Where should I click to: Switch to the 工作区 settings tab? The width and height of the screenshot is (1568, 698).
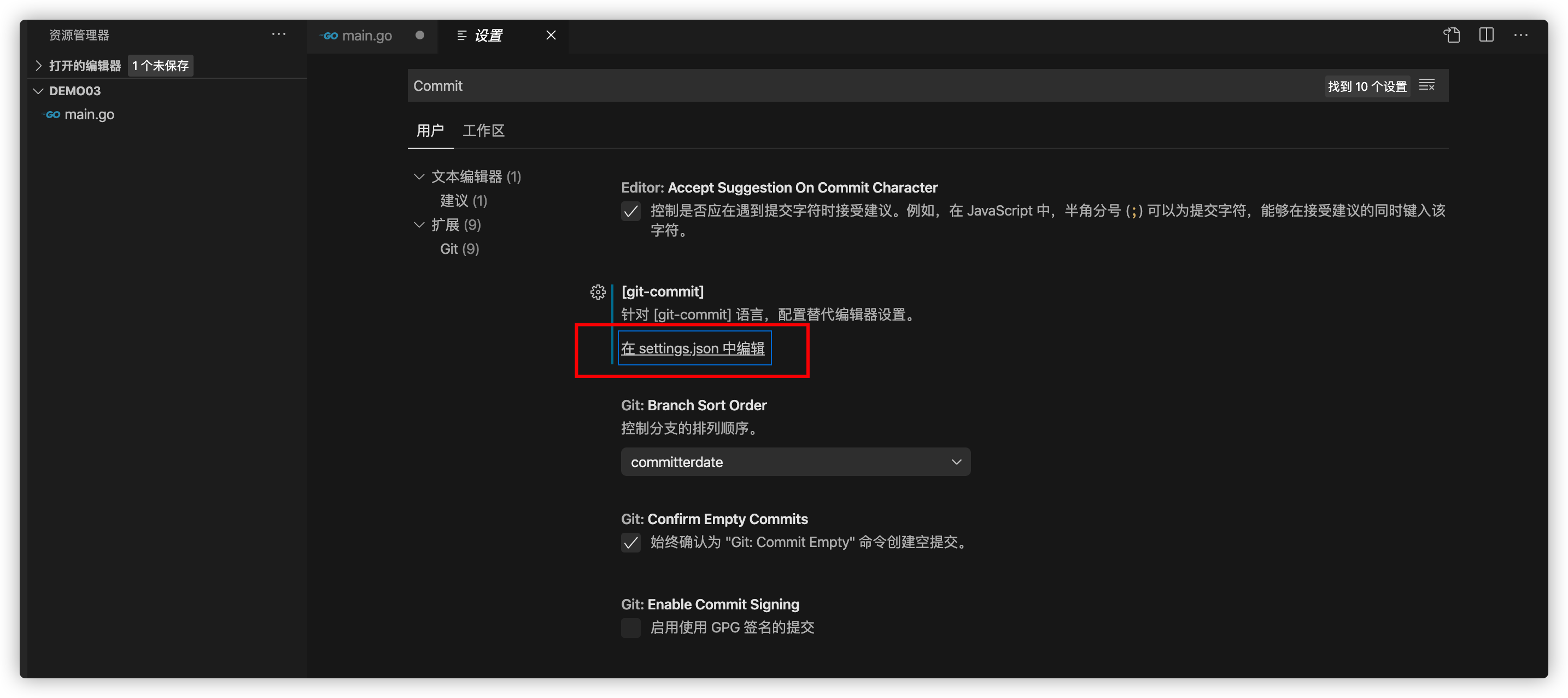[x=483, y=130]
